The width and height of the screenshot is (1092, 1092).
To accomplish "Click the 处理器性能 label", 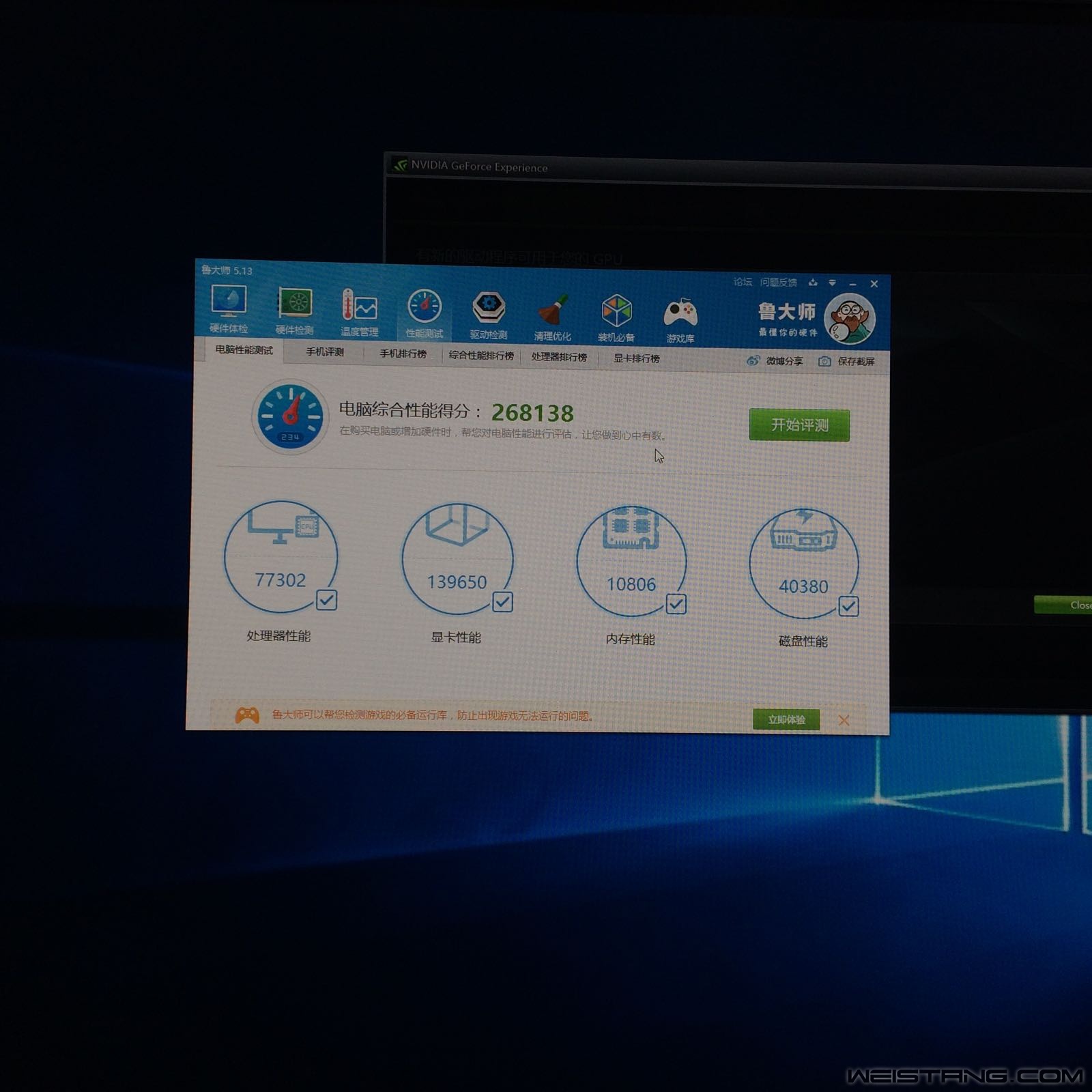I will (x=278, y=635).
